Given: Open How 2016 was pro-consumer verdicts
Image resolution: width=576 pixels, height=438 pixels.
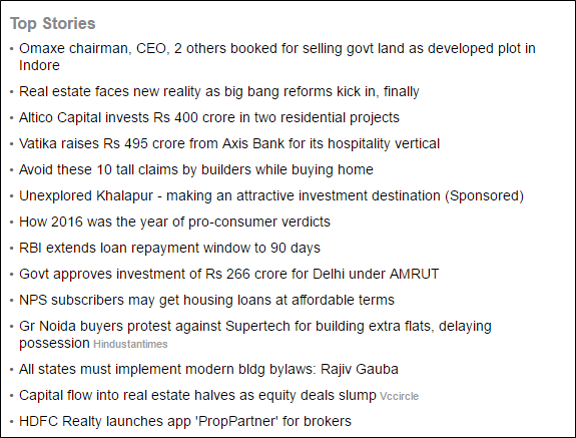Looking at the screenshot, I should [x=174, y=222].
